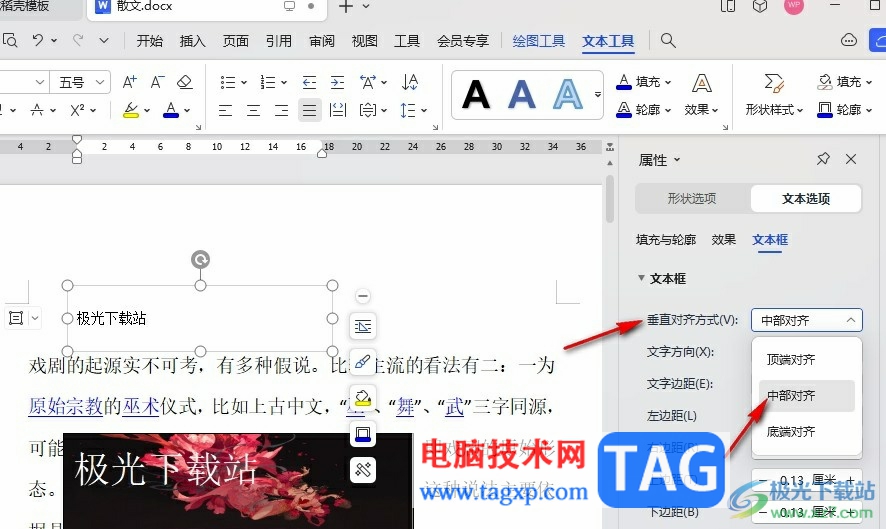Viewport: 886px width, 529px height.
Task: Switch to 绘图工具 tab
Action: tap(538, 41)
